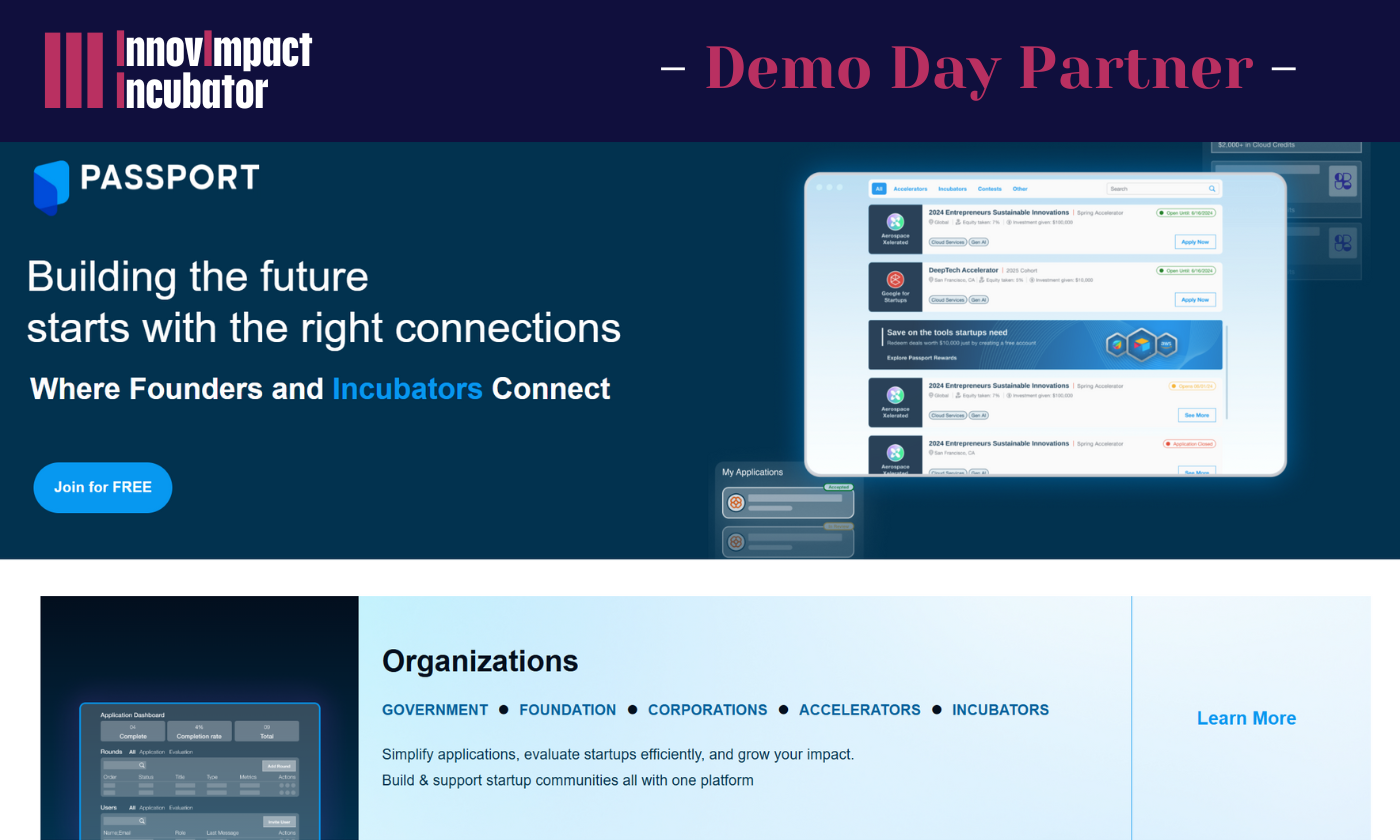Click the Rounds search icon in dashboard preview

(142, 766)
